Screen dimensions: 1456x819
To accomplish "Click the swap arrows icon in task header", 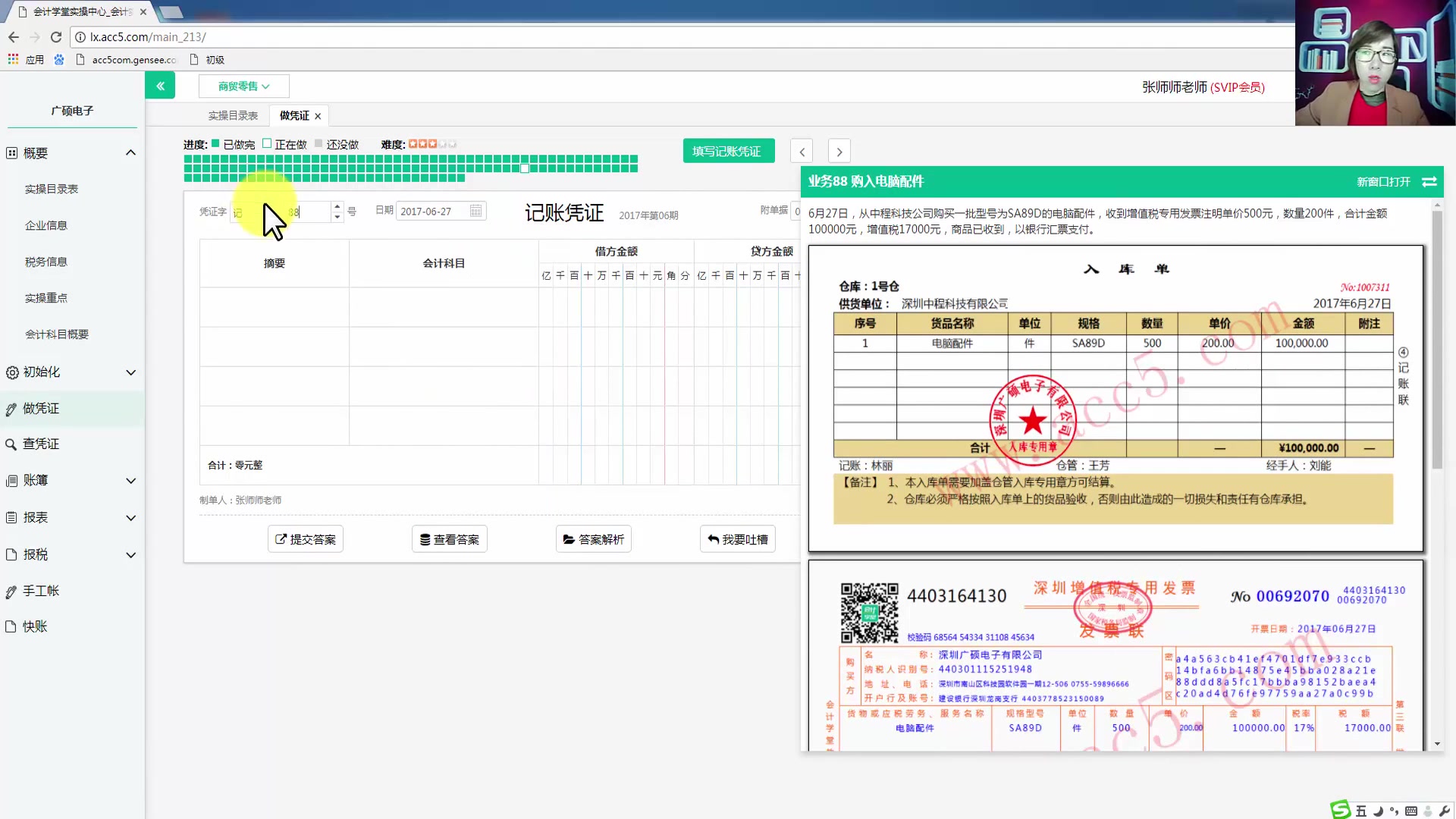I will point(1429,181).
